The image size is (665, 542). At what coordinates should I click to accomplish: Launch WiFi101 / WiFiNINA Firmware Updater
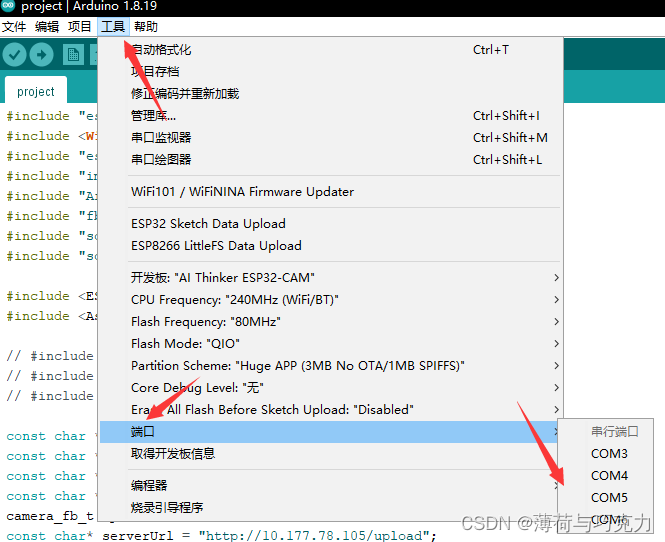click(x=330, y=192)
